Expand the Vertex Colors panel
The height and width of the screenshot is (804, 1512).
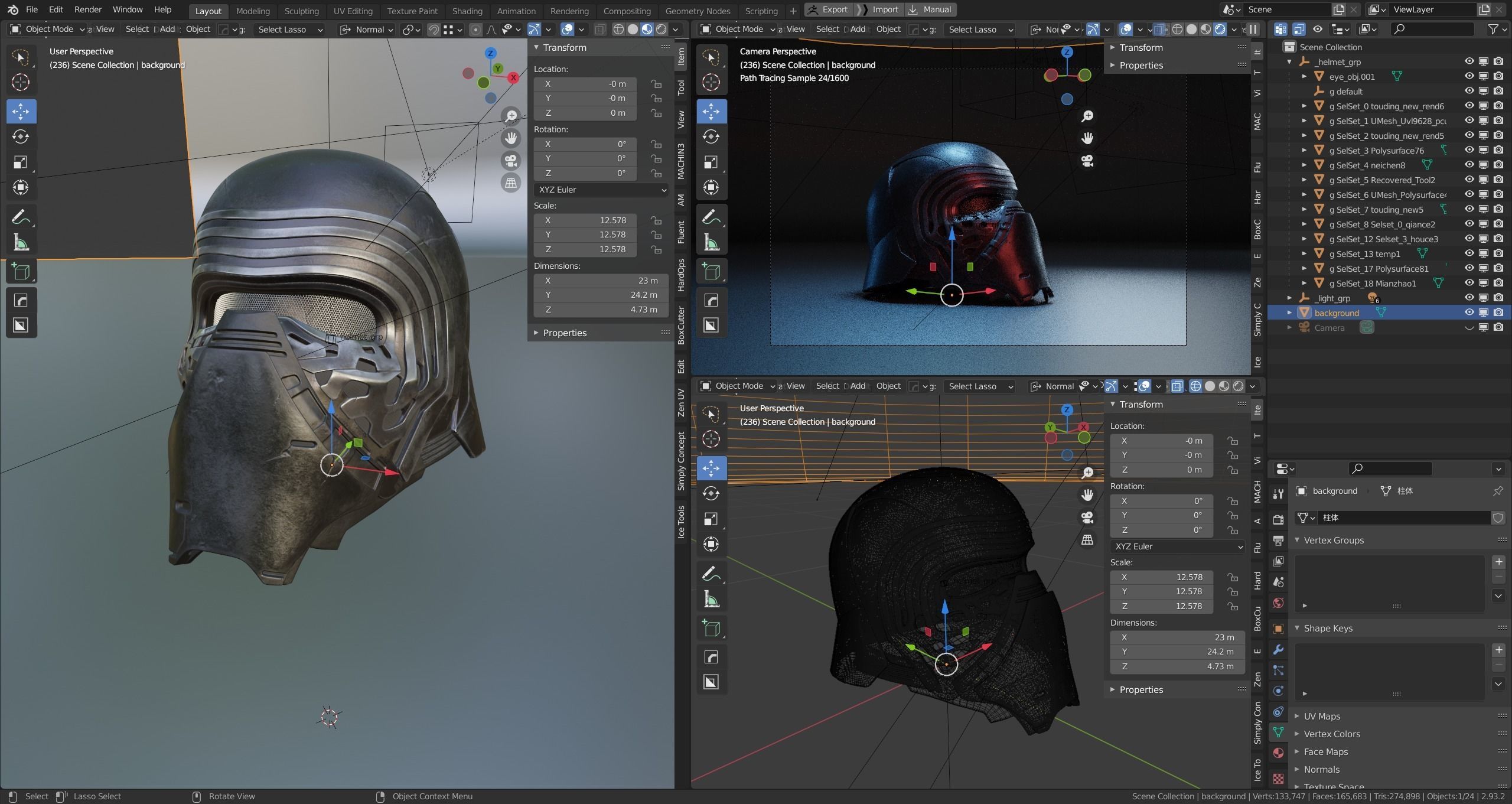[1332, 734]
